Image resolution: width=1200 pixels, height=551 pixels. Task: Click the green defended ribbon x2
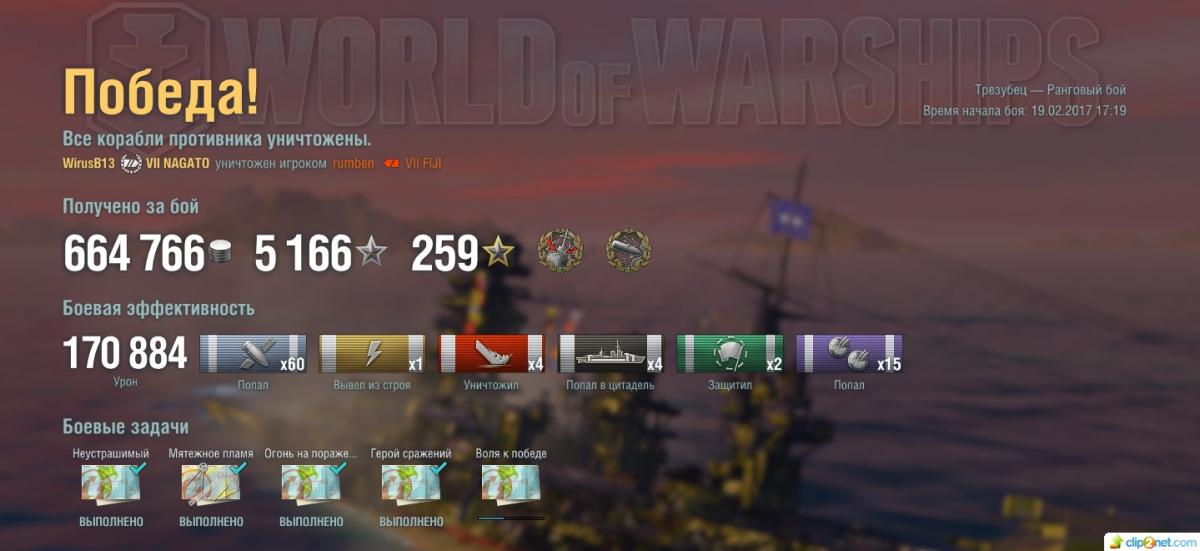(x=729, y=354)
